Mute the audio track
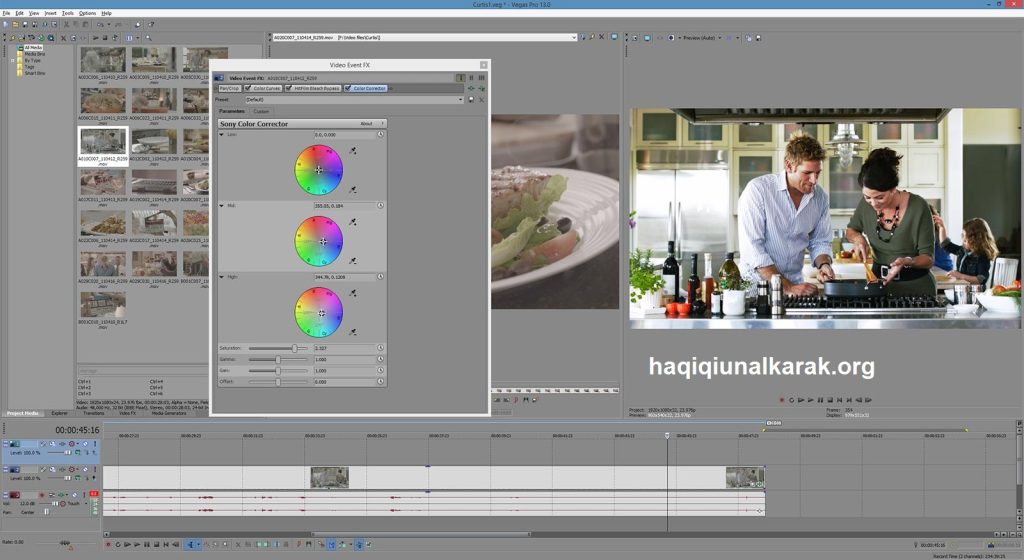1024x560 pixels. tap(74, 495)
